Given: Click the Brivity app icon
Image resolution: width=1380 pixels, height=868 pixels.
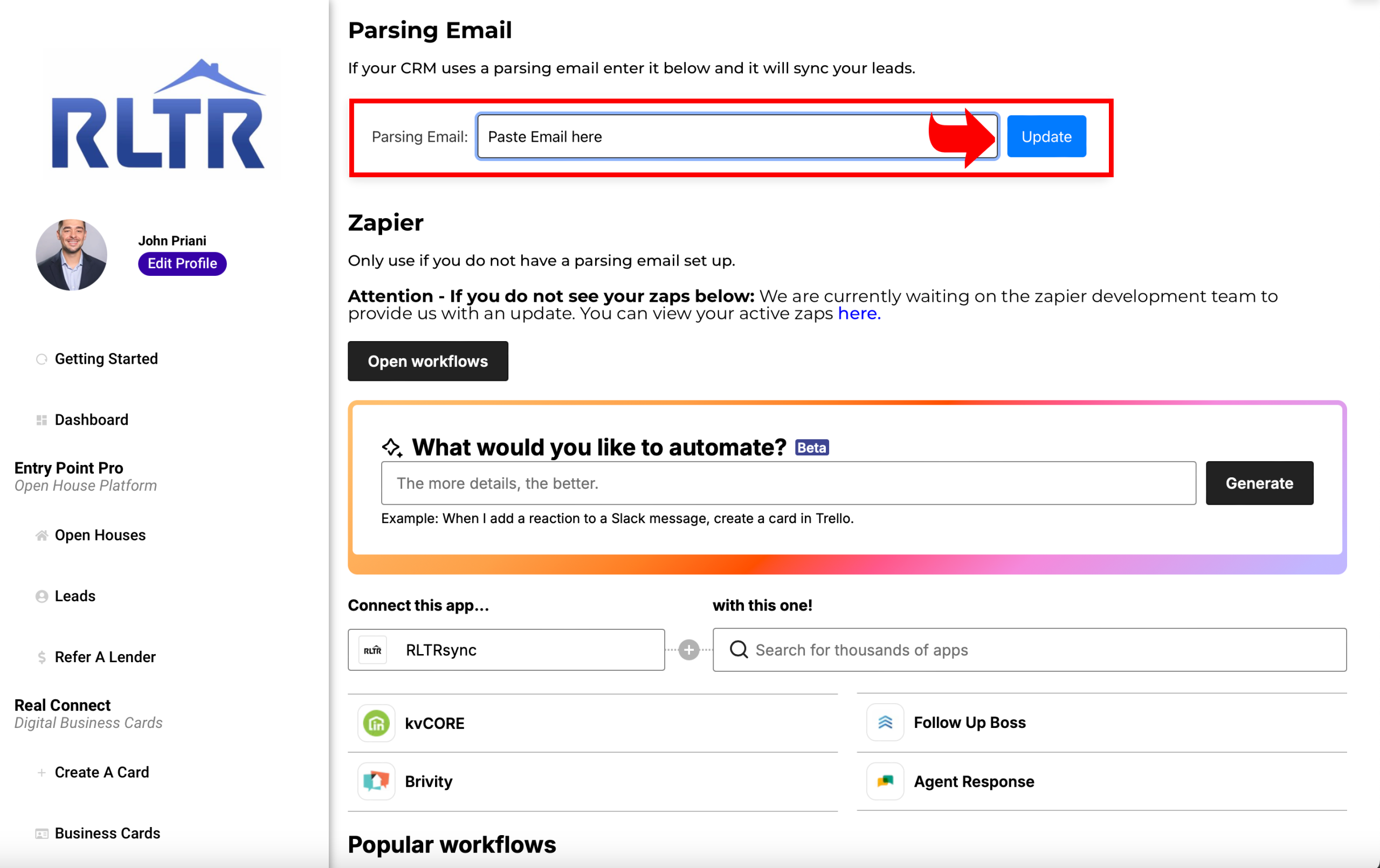Looking at the screenshot, I should tap(376, 781).
